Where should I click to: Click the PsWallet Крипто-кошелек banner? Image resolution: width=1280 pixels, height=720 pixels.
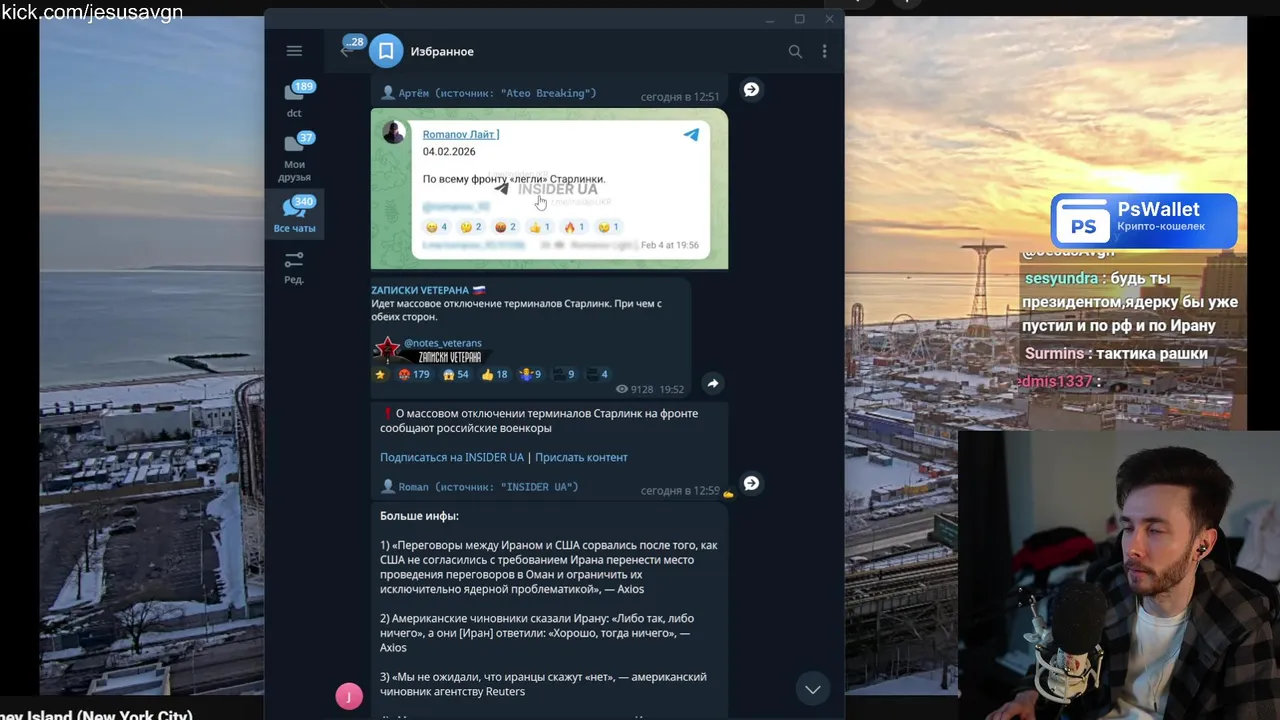pyautogui.click(x=1144, y=220)
